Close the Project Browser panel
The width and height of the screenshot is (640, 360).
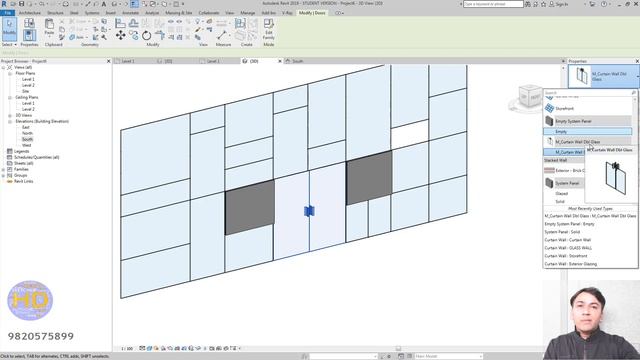(x=109, y=61)
